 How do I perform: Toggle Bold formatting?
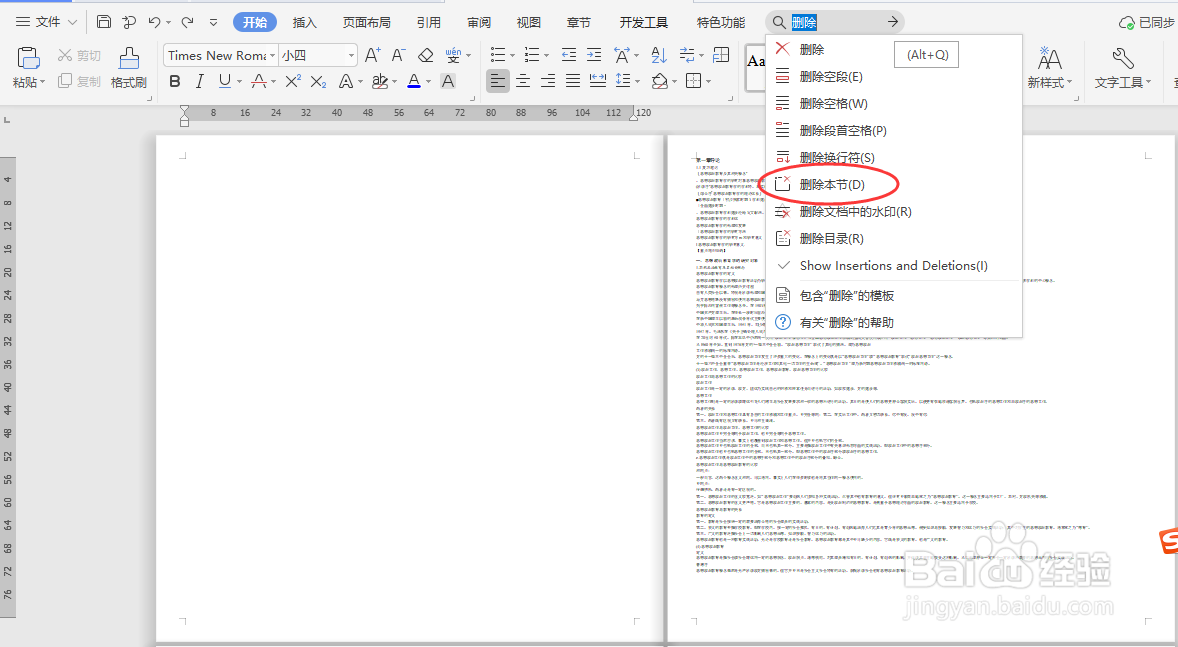click(175, 81)
